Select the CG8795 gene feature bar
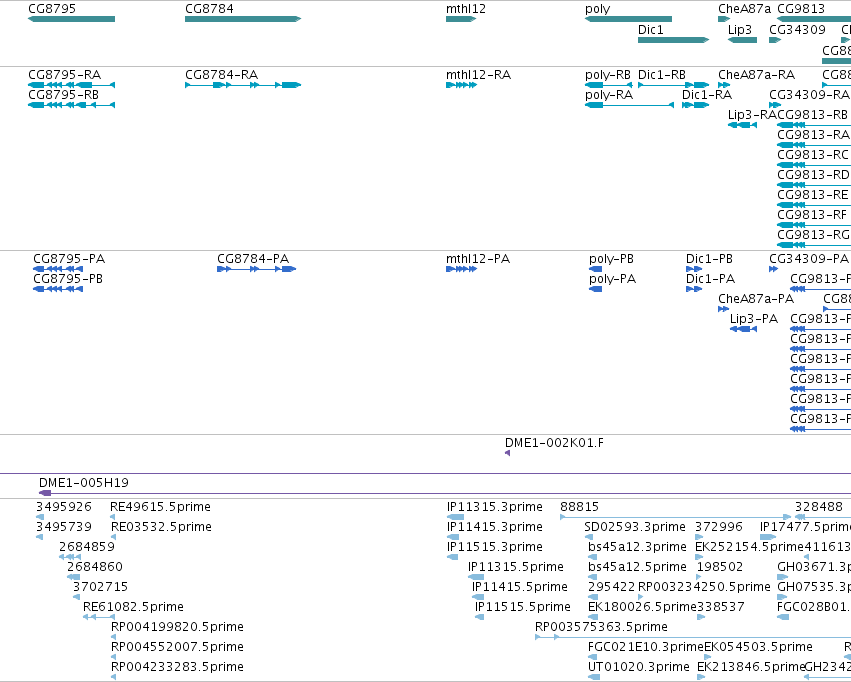 [71, 19]
